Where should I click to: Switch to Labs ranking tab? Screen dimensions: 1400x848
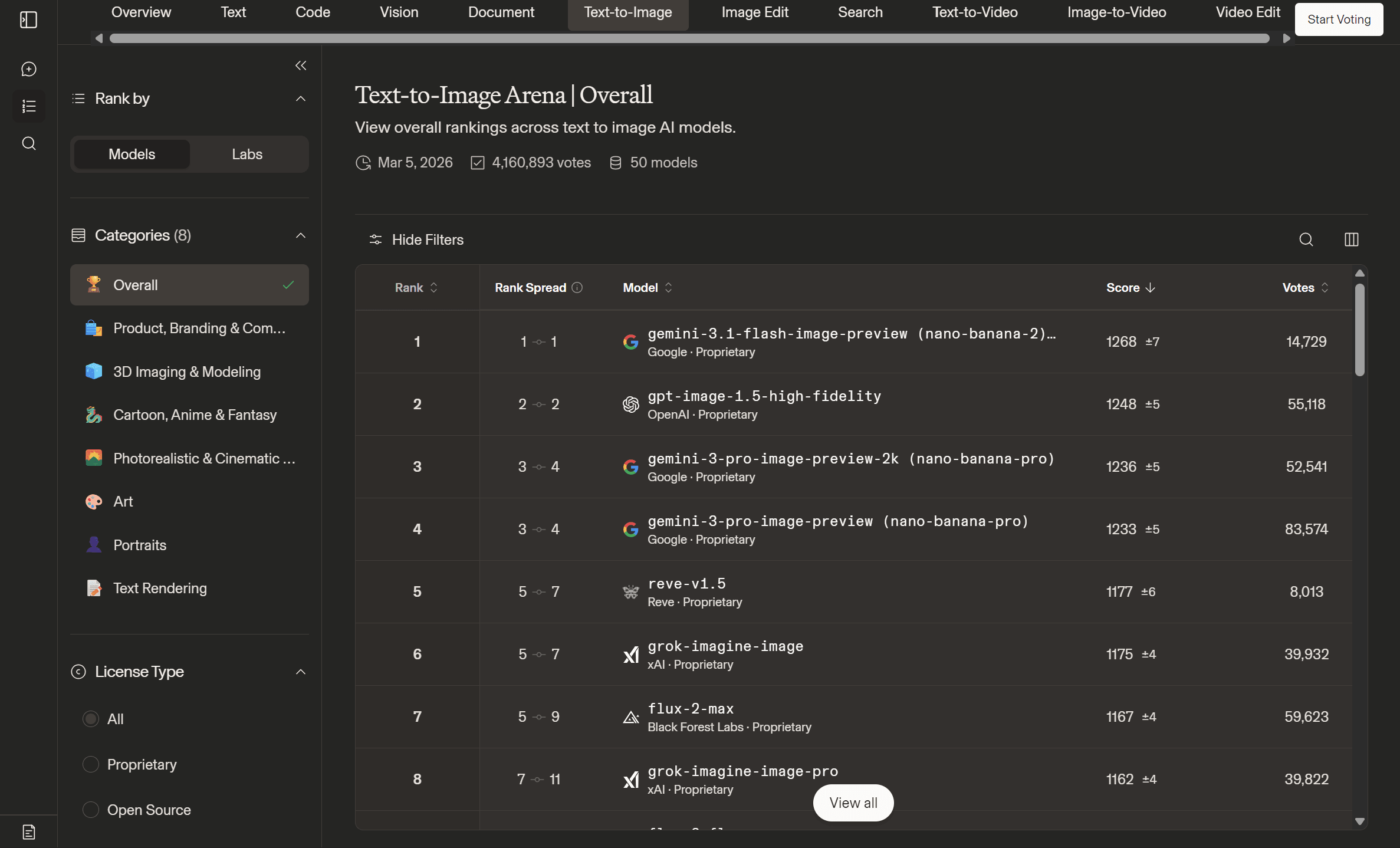click(x=247, y=155)
